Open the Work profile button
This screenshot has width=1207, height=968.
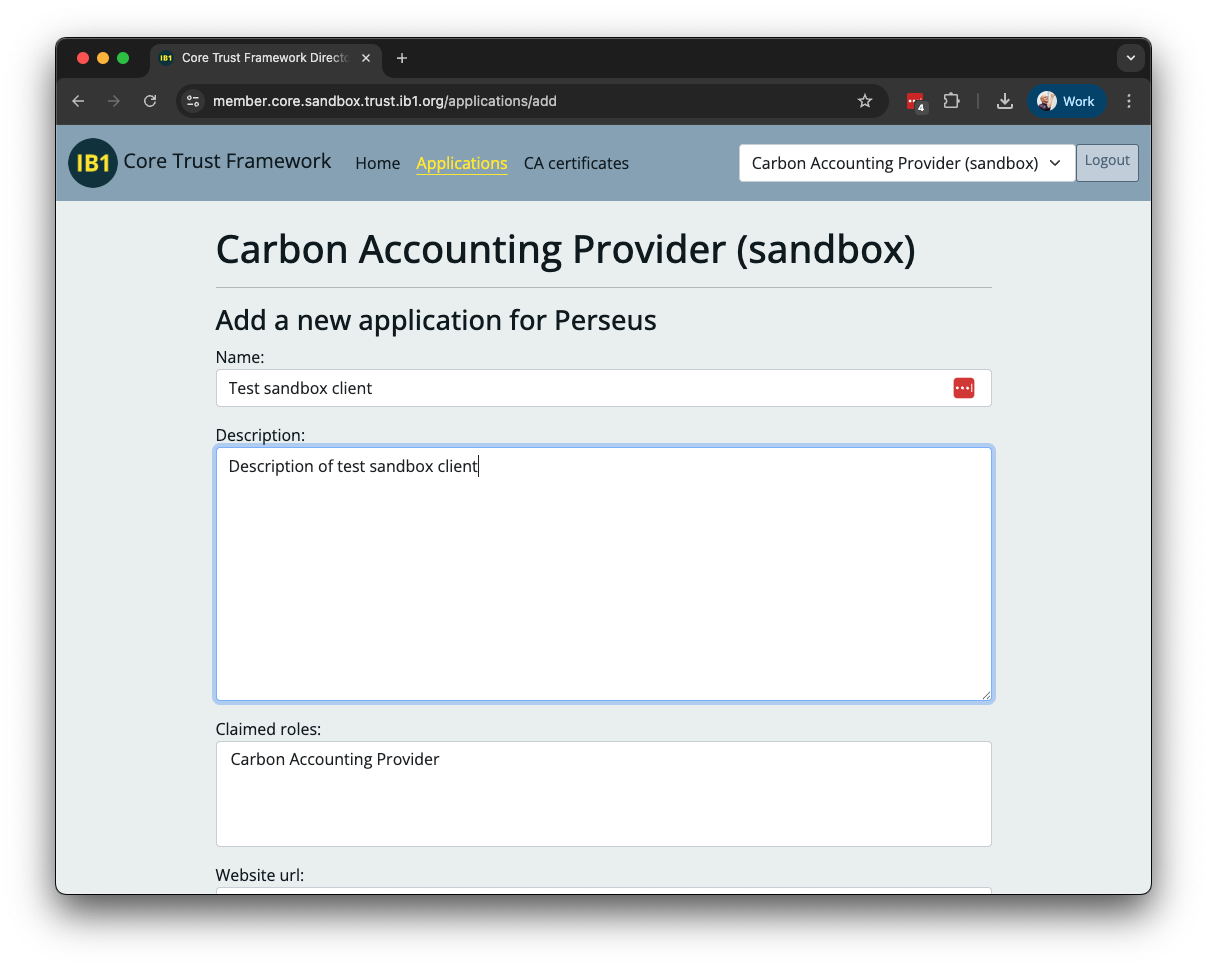click(1067, 101)
